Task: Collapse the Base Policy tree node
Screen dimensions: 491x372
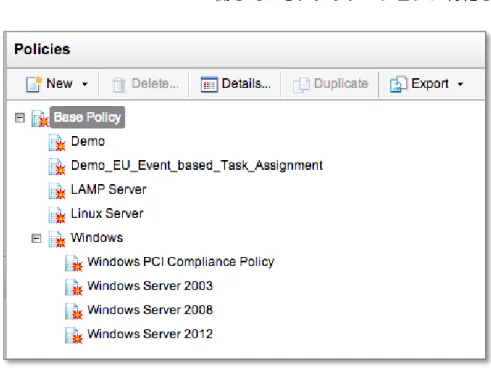Action: [20, 118]
